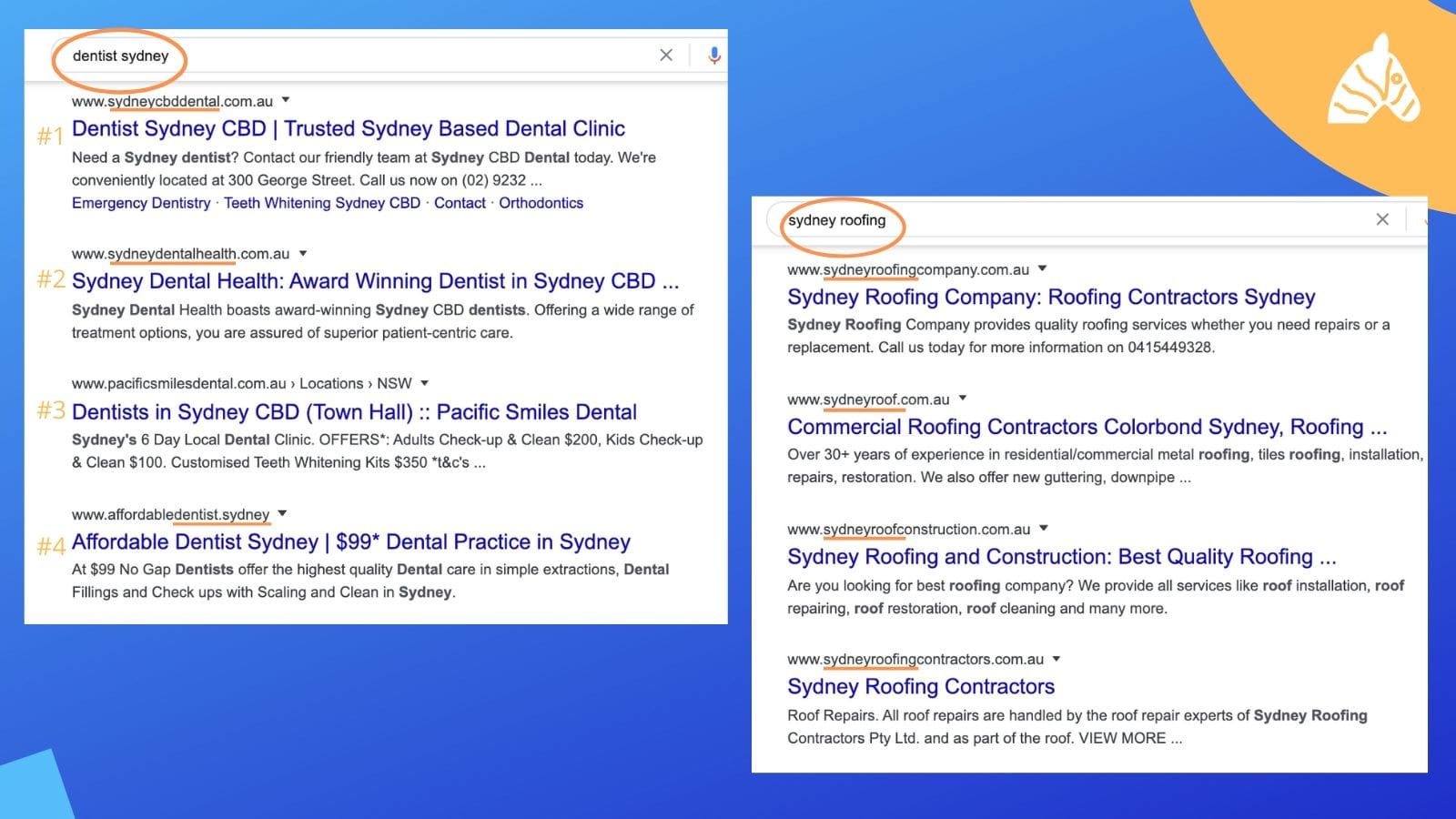Click the microphone voice search icon
1456x819 pixels.
click(x=714, y=56)
